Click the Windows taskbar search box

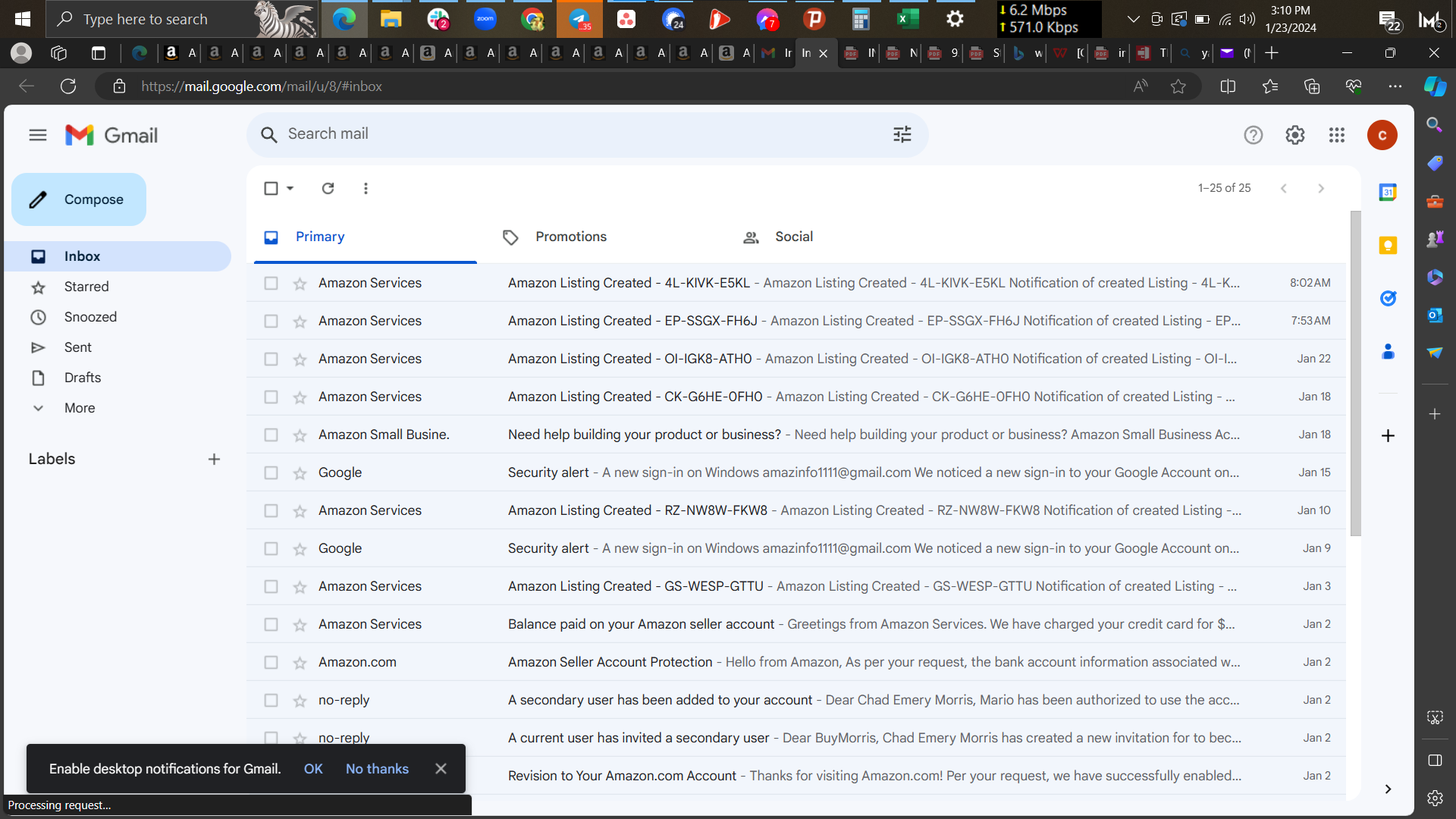[182, 19]
